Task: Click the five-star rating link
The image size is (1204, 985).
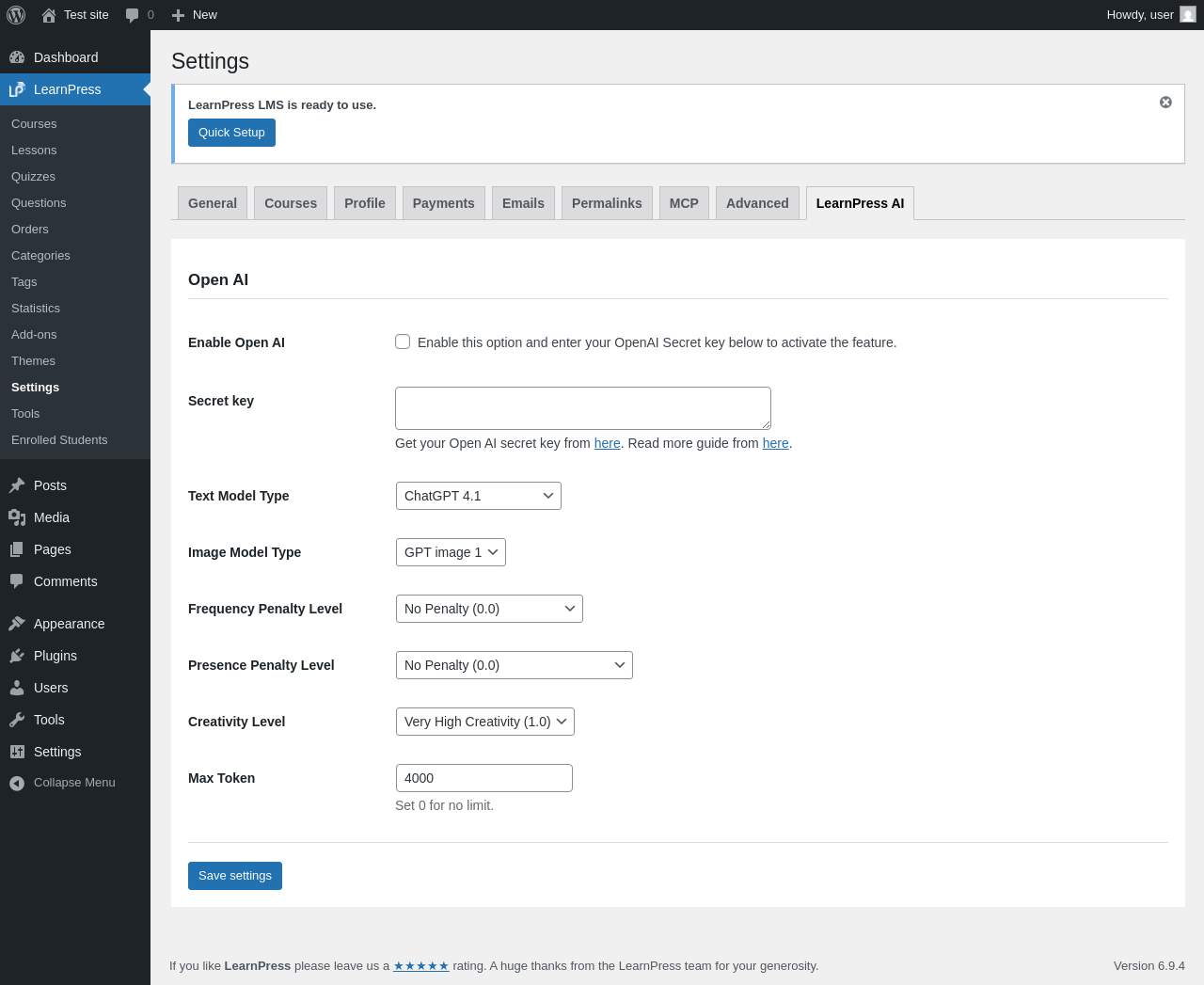Action: pyautogui.click(x=421, y=966)
